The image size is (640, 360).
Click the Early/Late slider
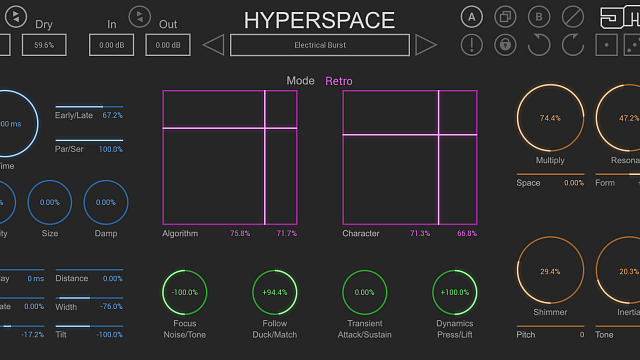(x=89, y=107)
